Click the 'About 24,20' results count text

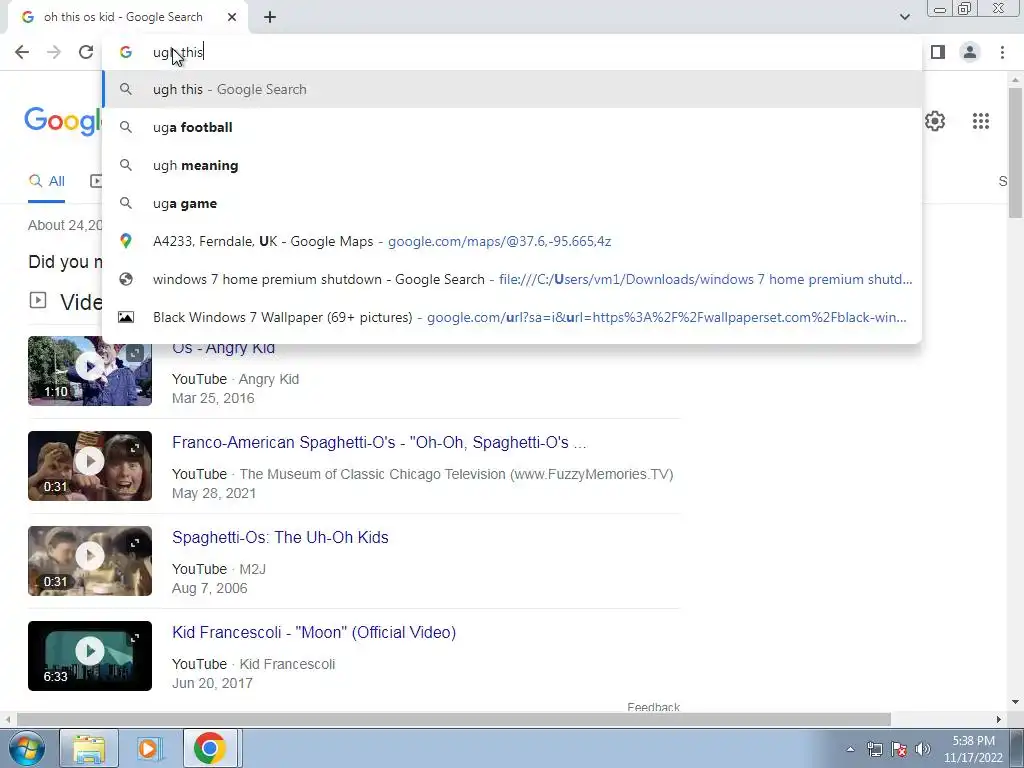[65, 225]
